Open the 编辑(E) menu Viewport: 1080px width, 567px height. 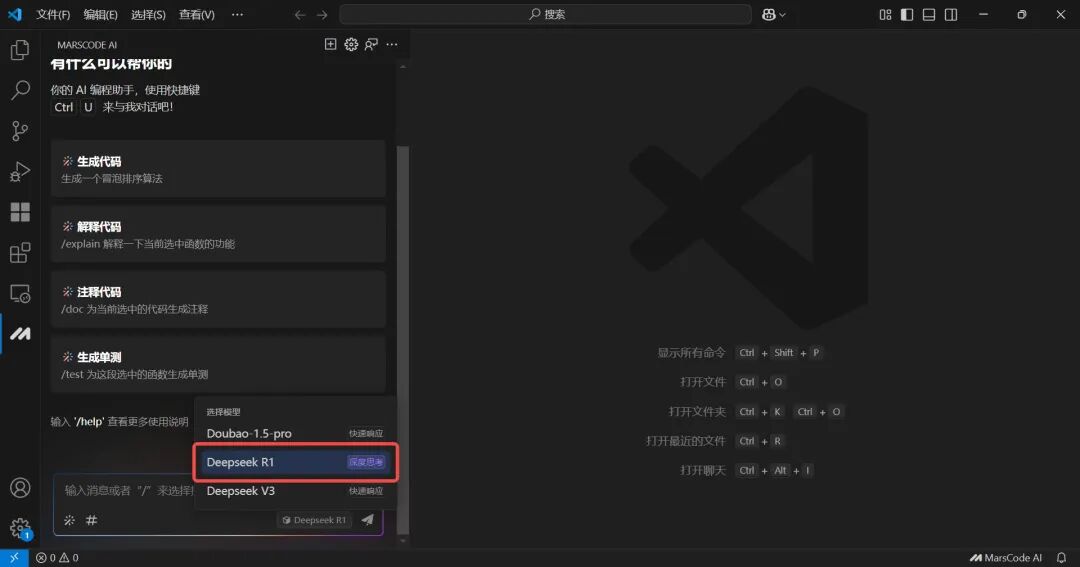coord(101,14)
